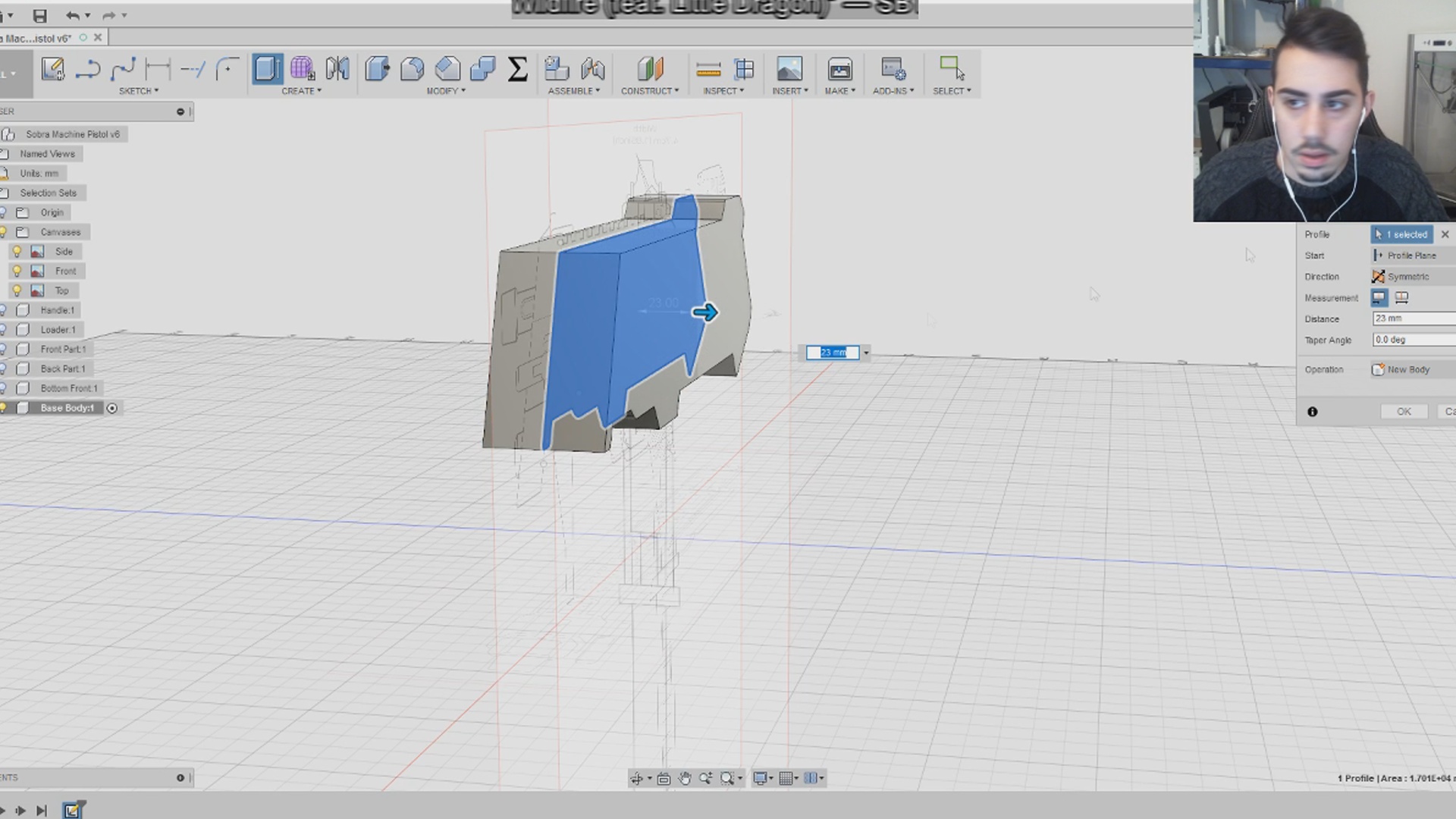The image size is (1456, 819).
Task: Open the Direction Symmetric dropdown
Action: [x=1414, y=277]
